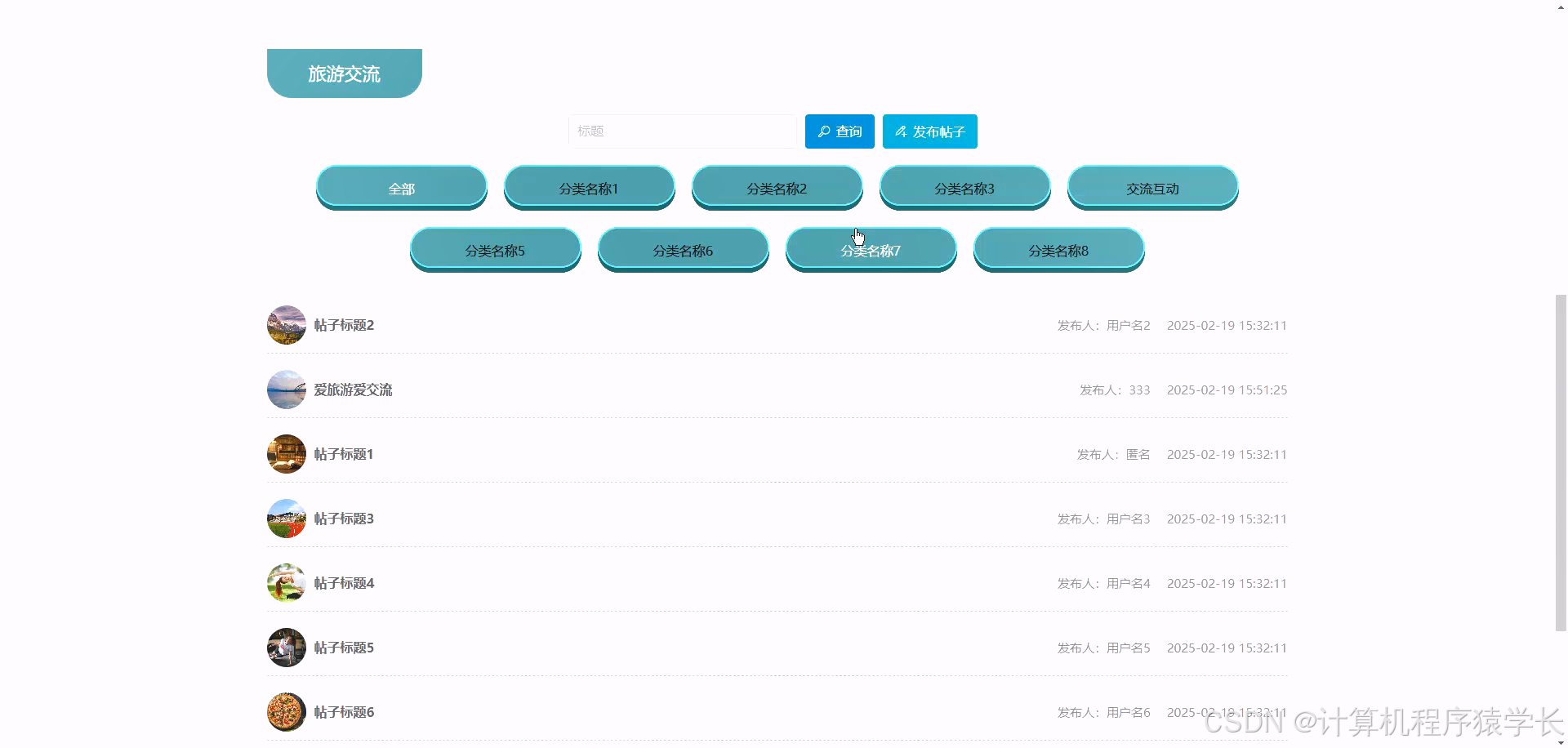Select the 分类名称5 category filter
The height and width of the screenshot is (748, 1568).
point(496,250)
